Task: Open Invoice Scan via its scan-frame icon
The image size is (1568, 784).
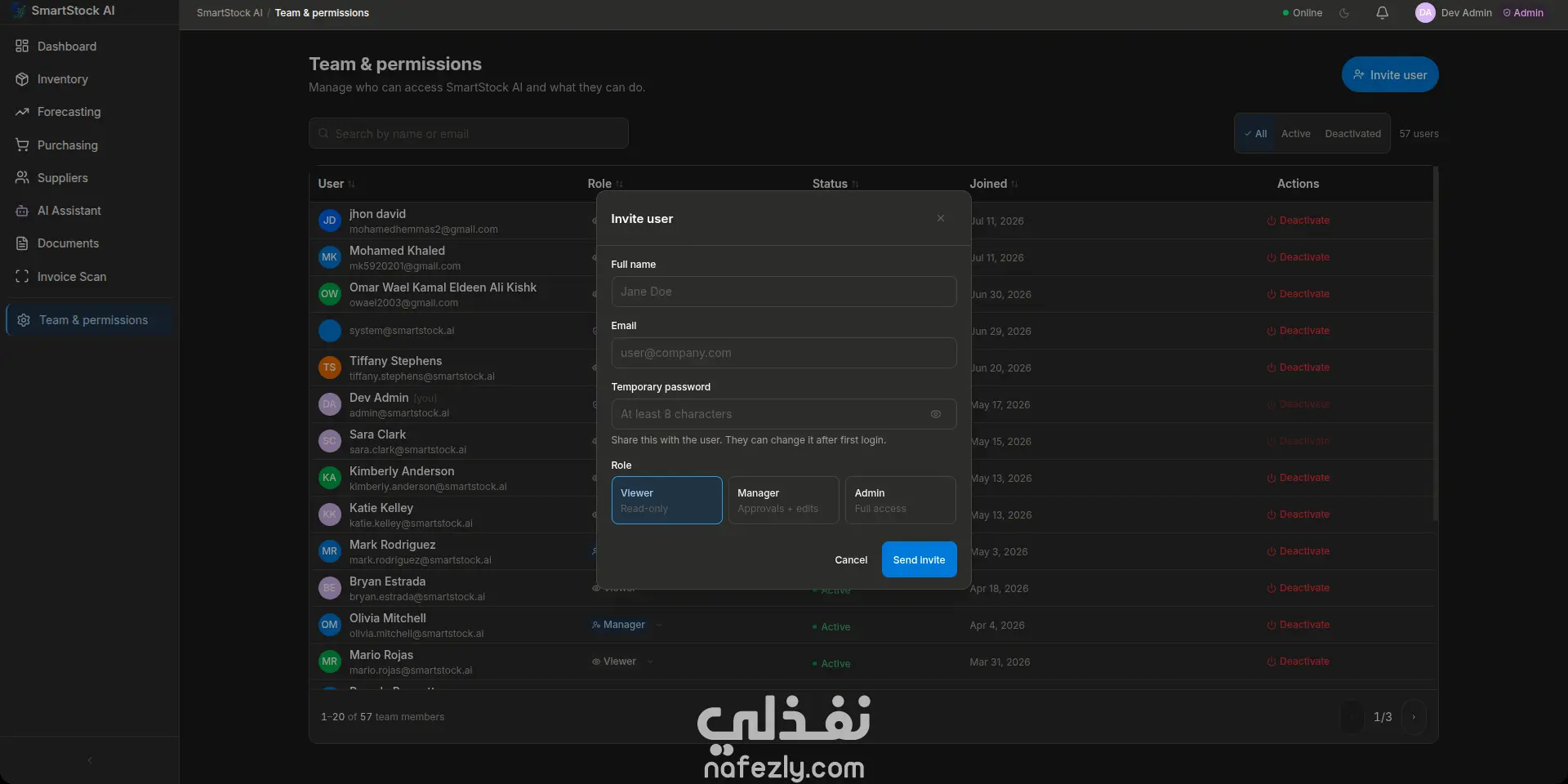Action: (22, 277)
